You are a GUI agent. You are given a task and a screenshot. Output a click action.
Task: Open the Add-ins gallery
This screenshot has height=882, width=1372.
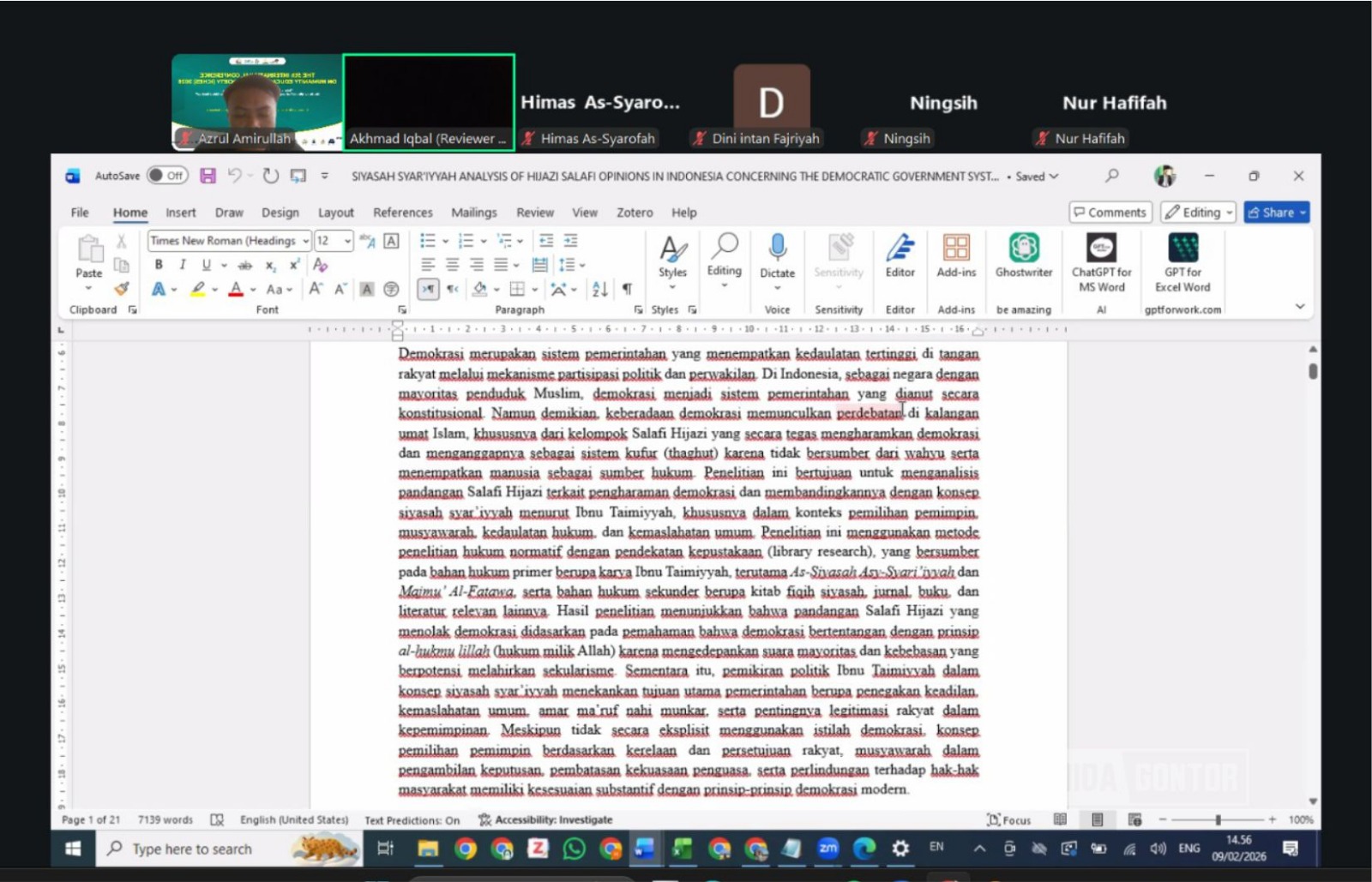[956, 257]
